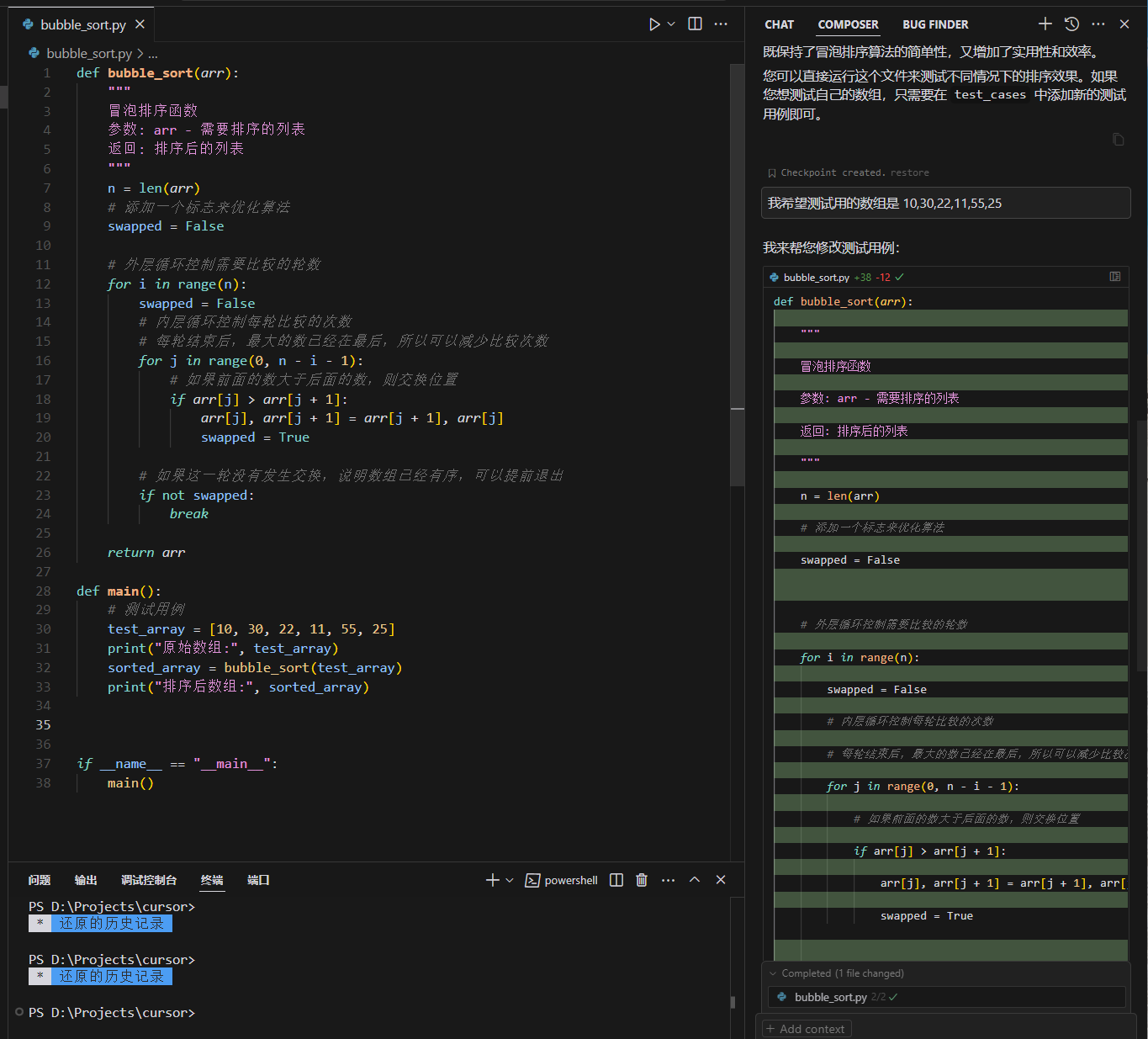Viewport: 1148px width, 1039px height.
Task: Close the bubble_sort.py editor tab
Action: 140,24
